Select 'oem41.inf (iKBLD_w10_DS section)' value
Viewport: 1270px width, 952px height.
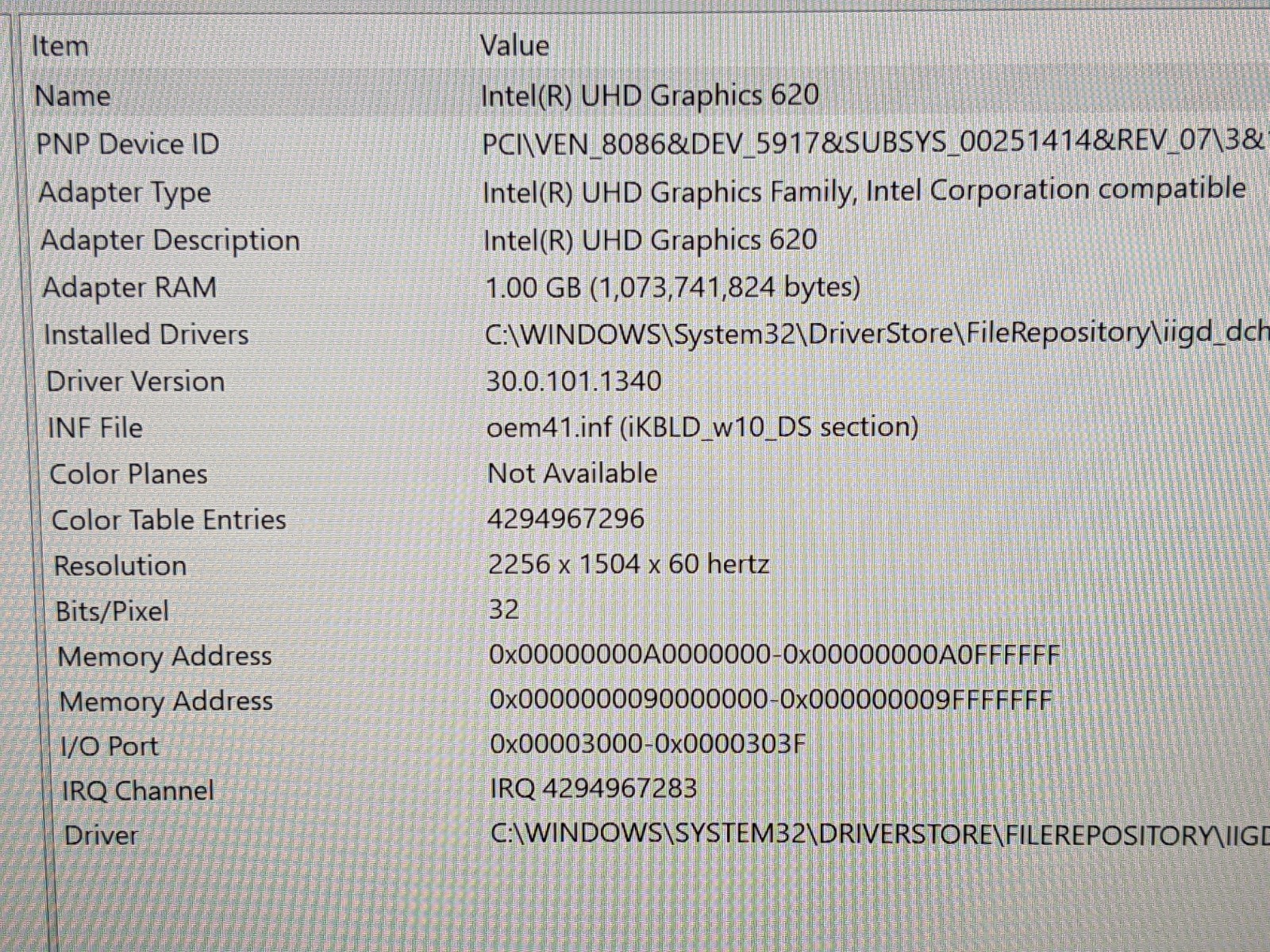702,427
